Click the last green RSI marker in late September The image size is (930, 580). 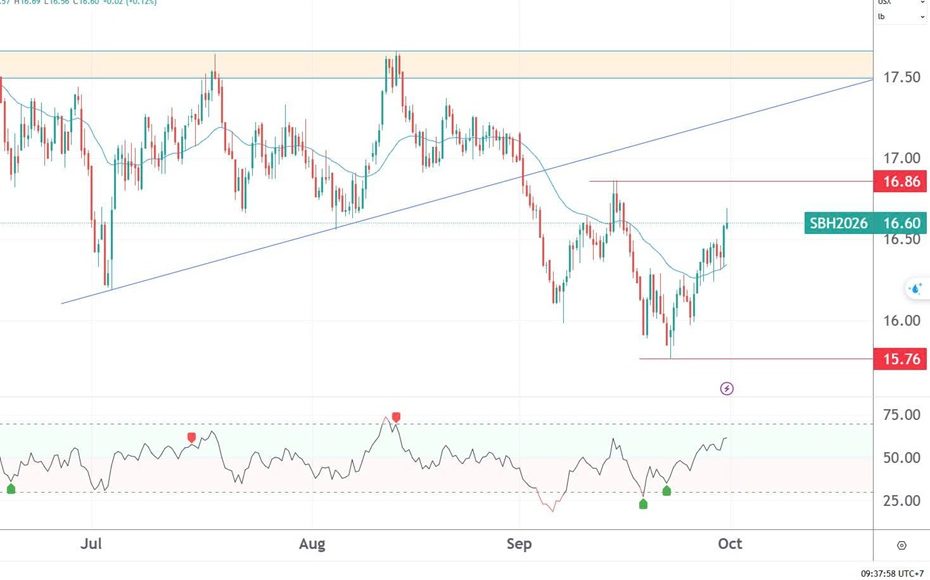(x=667, y=491)
